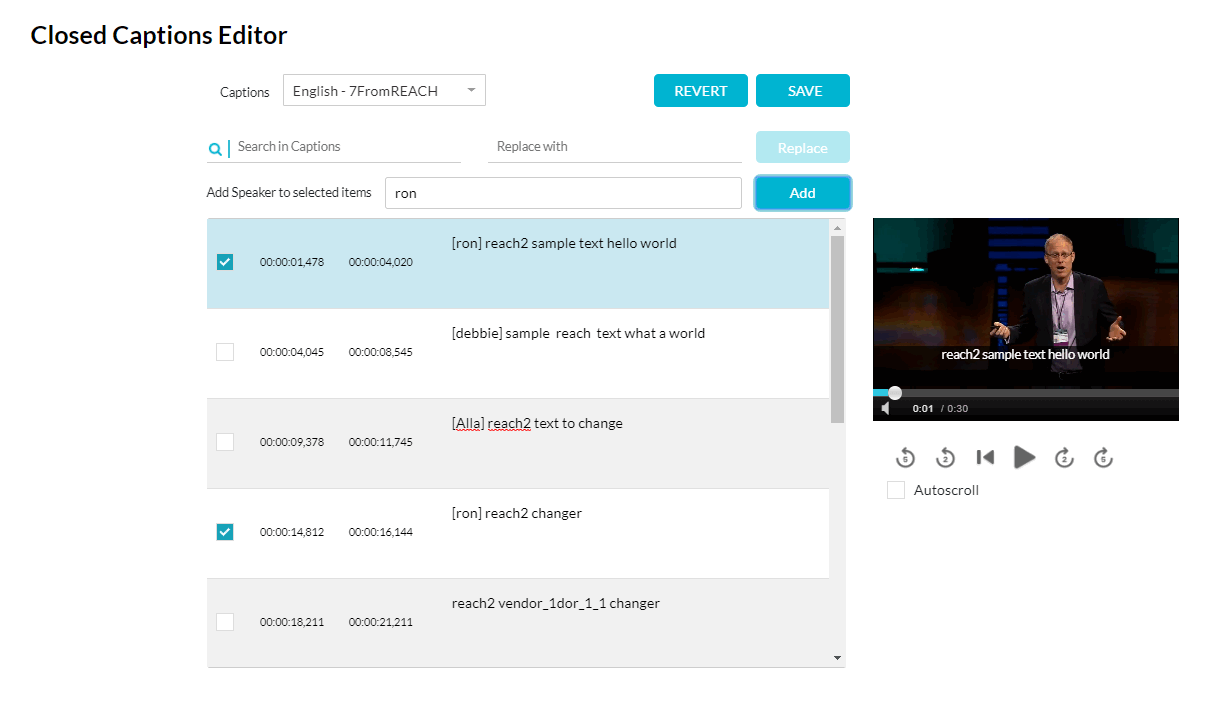Edit text '[debbie] sample reach text what a world'
Image resolution: width=1229 pixels, height=723 pixels.
point(578,333)
